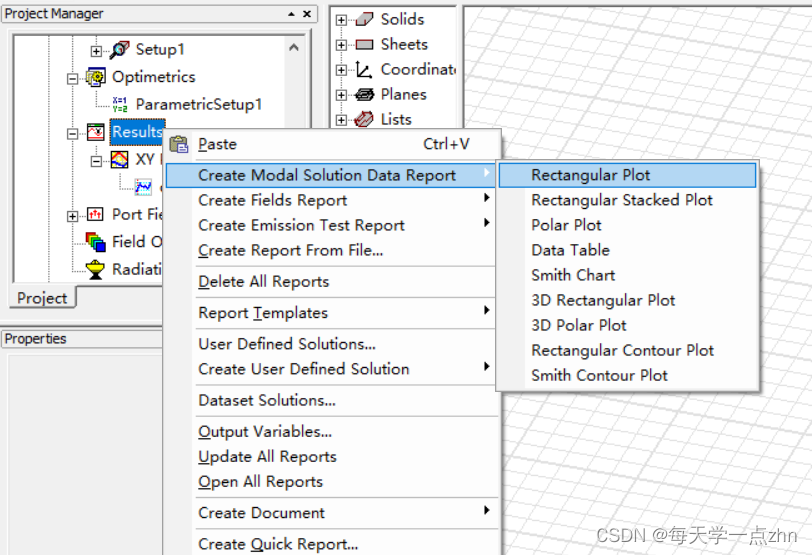Image resolution: width=812 pixels, height=555 pixels.
Task: Select Open All Reports
Action: 332,481
